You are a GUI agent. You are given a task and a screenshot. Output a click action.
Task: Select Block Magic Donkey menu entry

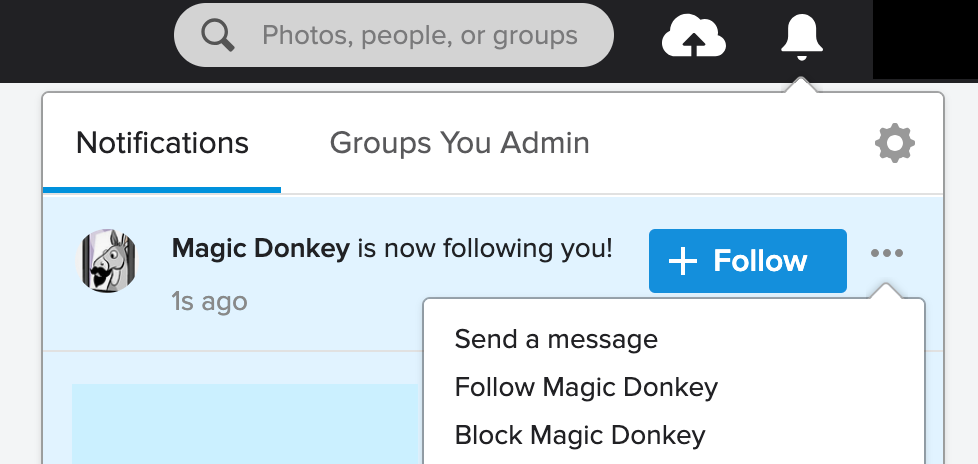580,436
